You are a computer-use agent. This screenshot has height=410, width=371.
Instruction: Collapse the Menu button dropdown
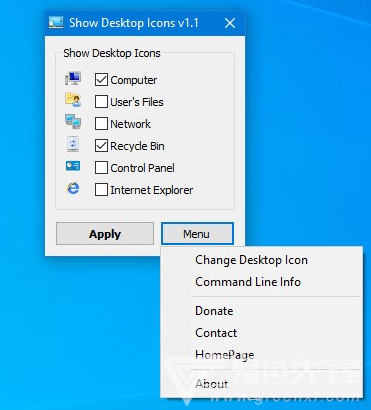coord(197,234)
